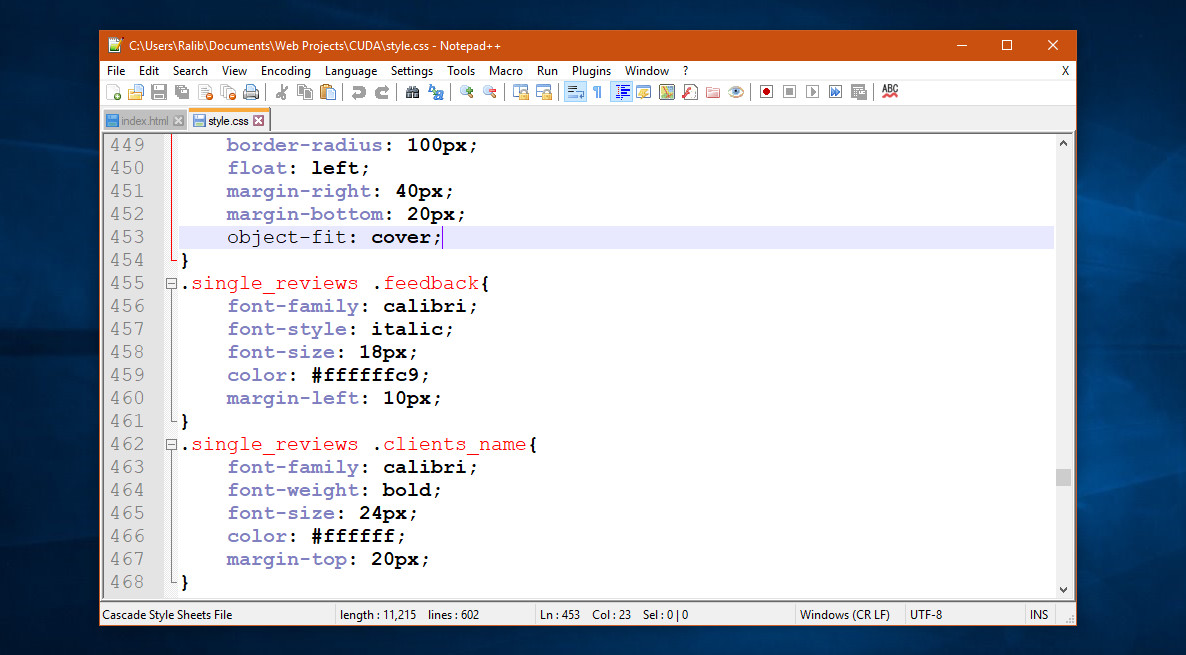This screenshot has width=1186, height=655.
Task: Click INS to toggle overwrite mode
Action: (x=1039, y=615)
